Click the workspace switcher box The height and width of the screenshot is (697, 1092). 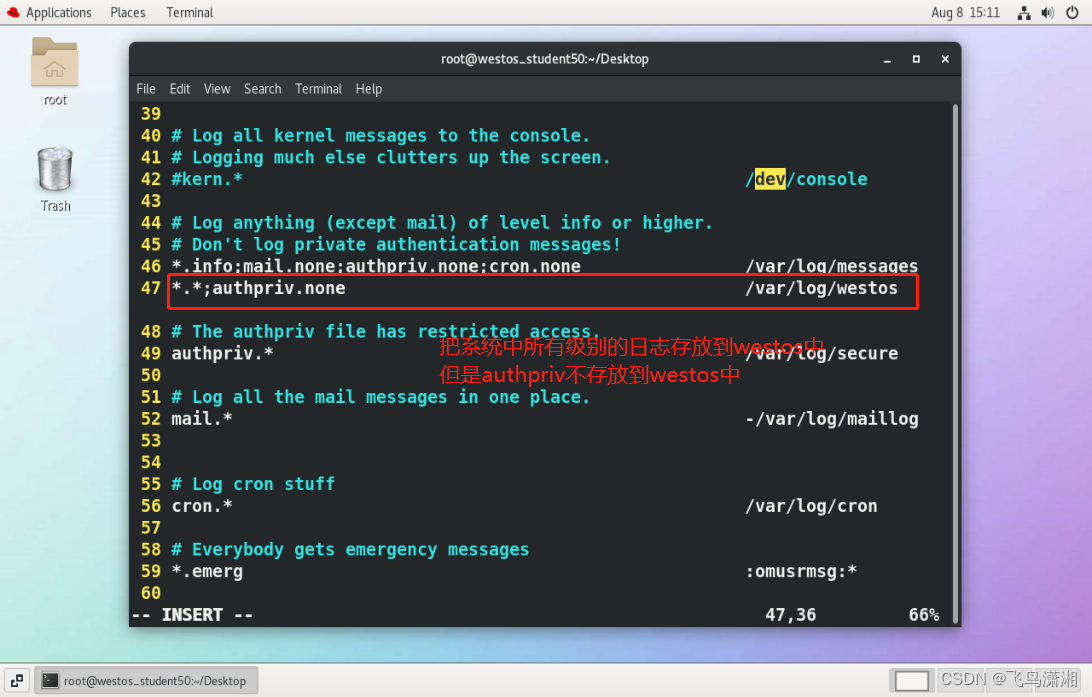[912, 680]
